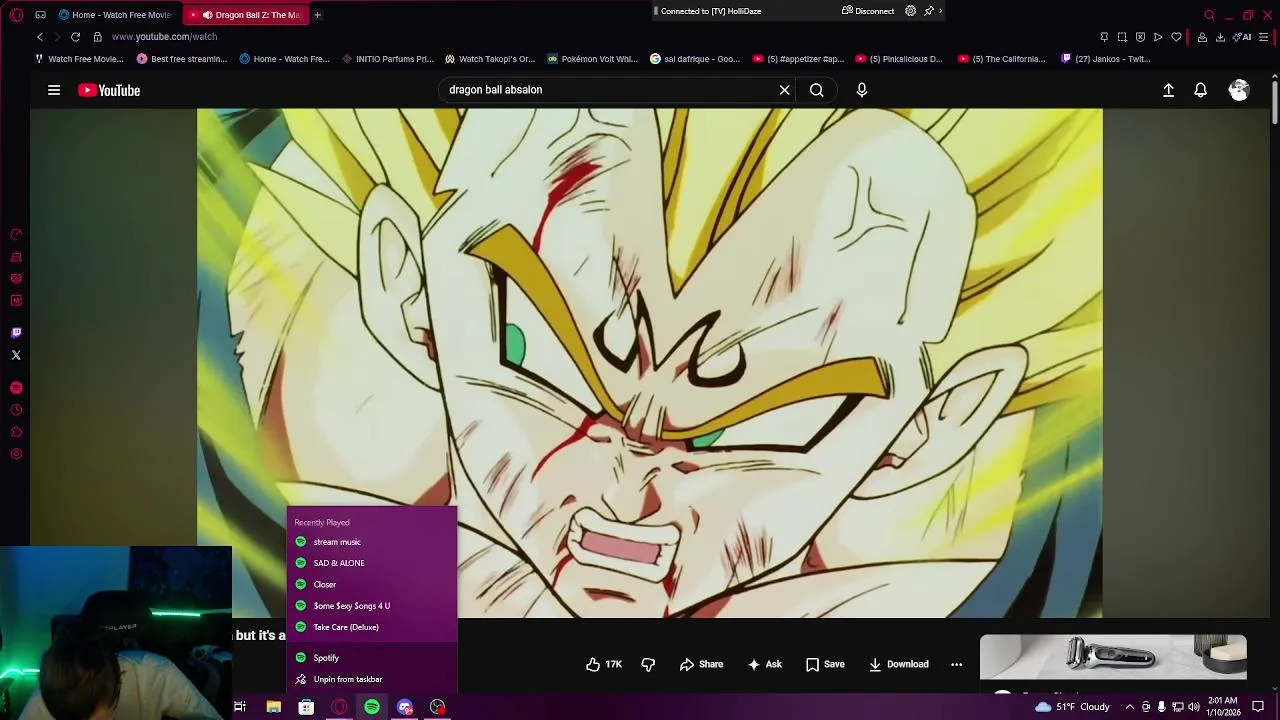Launch Spotify from the jump list
This screenshot has height=720, width=1280.
[x=372, y=658]
